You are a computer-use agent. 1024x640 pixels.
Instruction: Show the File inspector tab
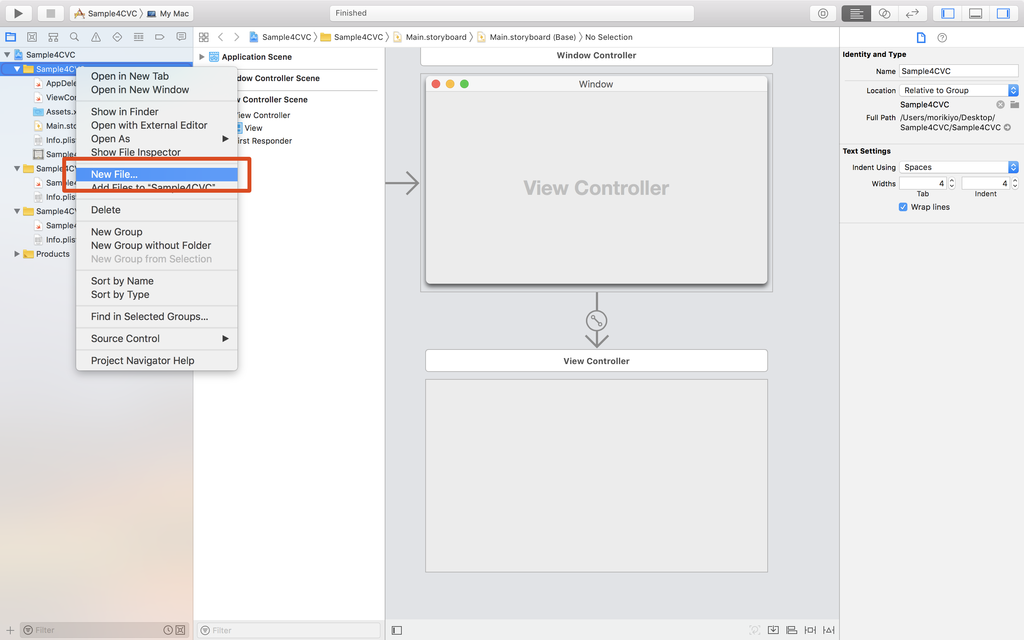pyautogui.click(x=921, y=38)
